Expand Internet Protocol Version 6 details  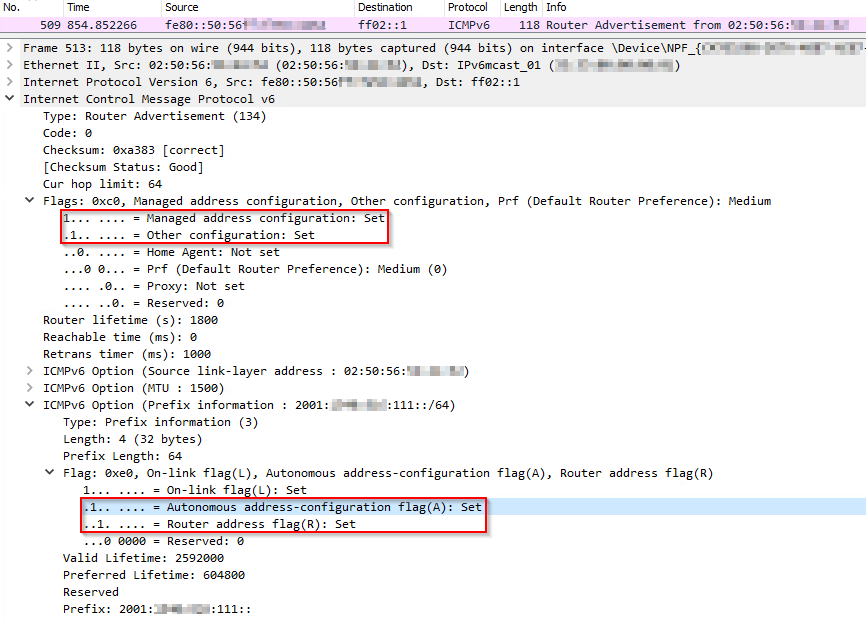[x=10, y=82]
